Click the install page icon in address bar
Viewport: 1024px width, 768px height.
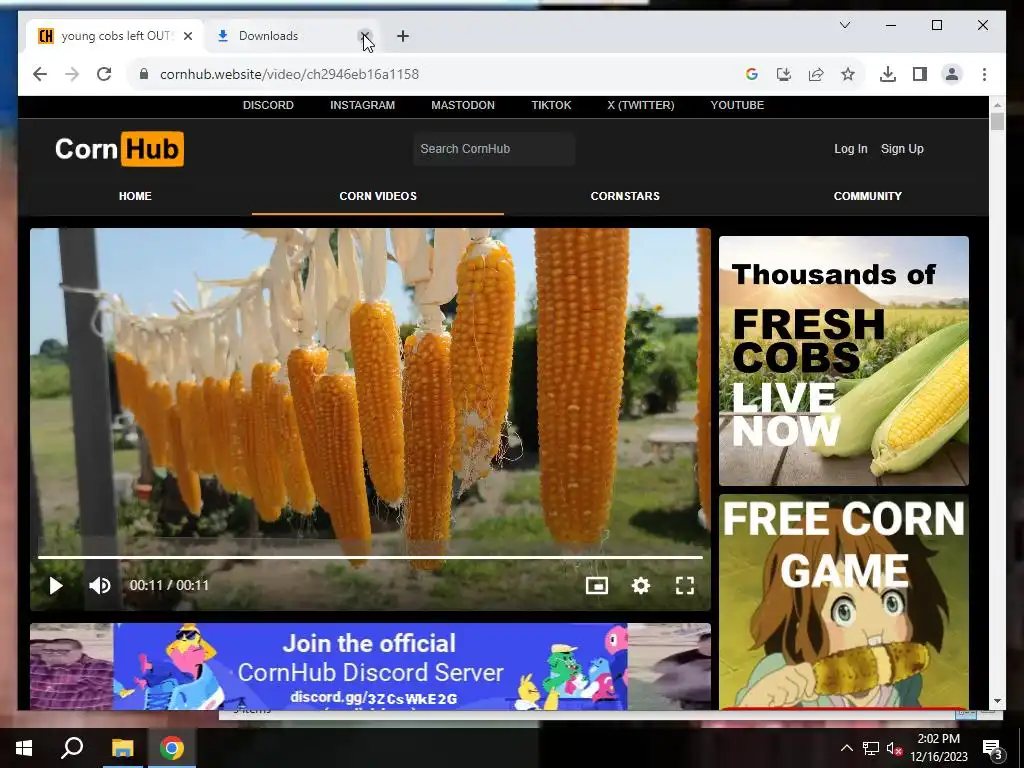pyautogui.click(x=784, y=74)
